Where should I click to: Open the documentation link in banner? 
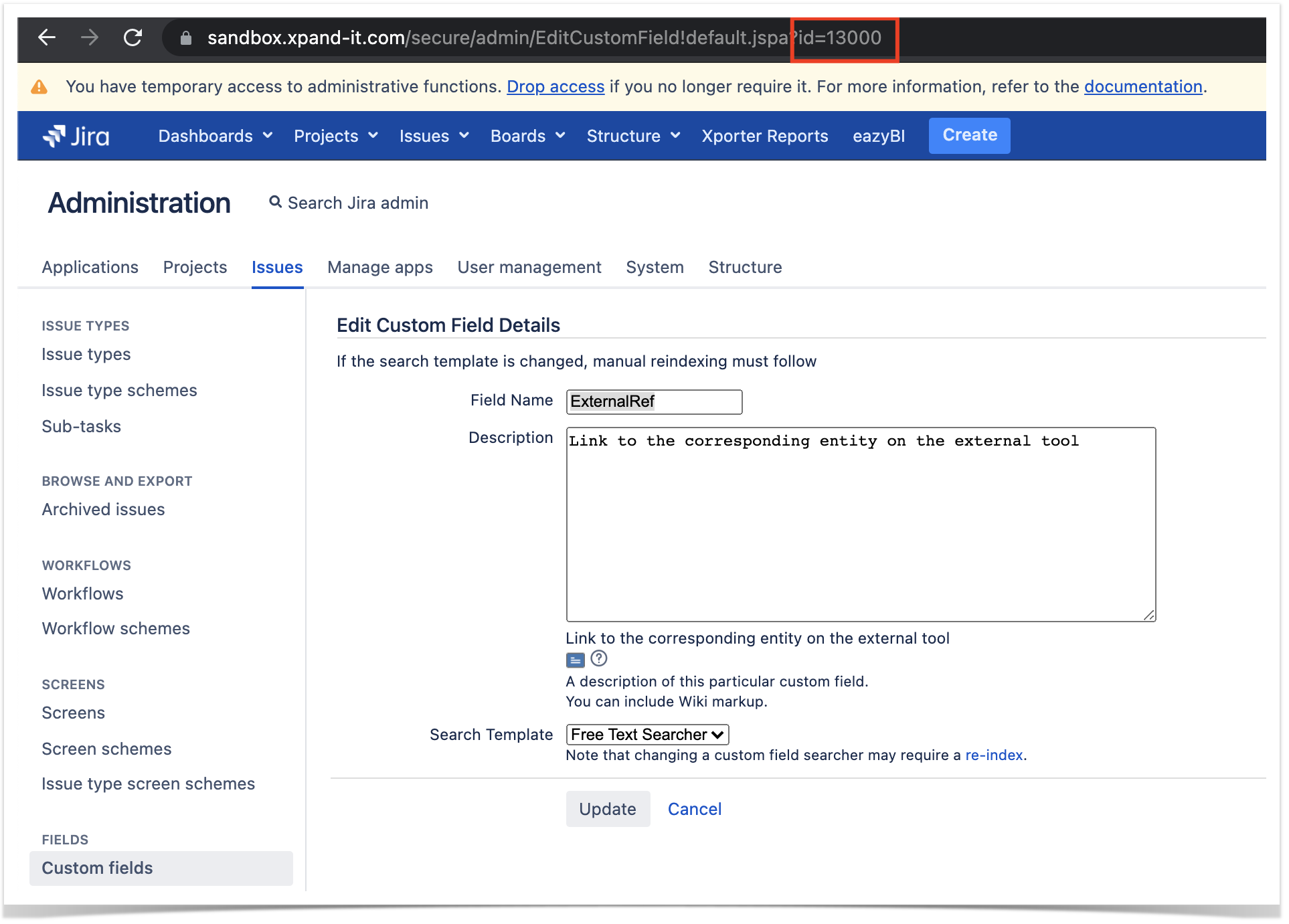point(1143,87)
